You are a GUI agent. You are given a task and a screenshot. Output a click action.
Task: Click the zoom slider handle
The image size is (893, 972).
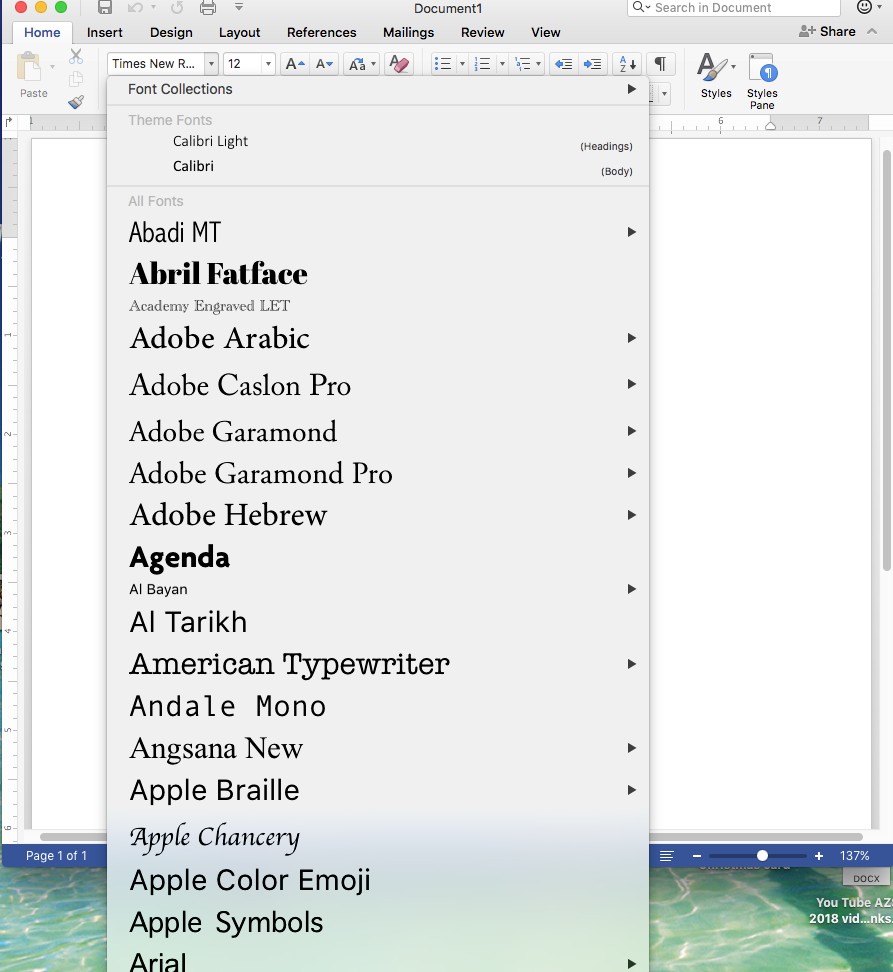[762, 856]
